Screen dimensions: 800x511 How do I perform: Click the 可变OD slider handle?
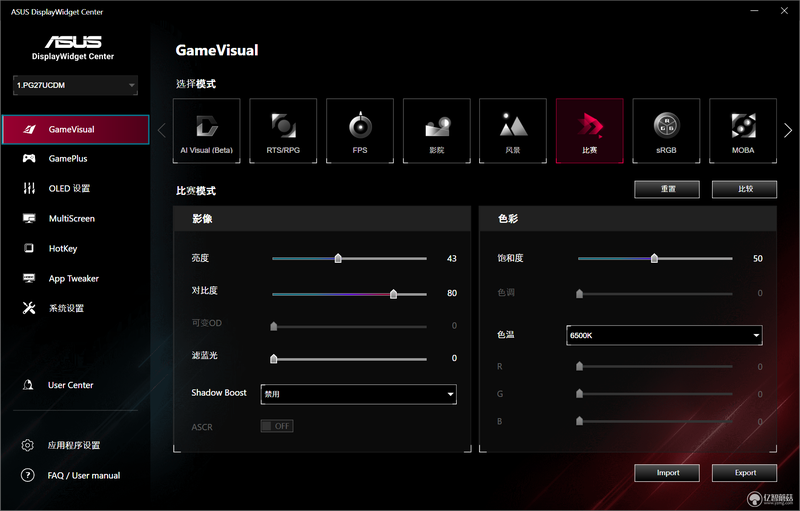pos(273,326)
